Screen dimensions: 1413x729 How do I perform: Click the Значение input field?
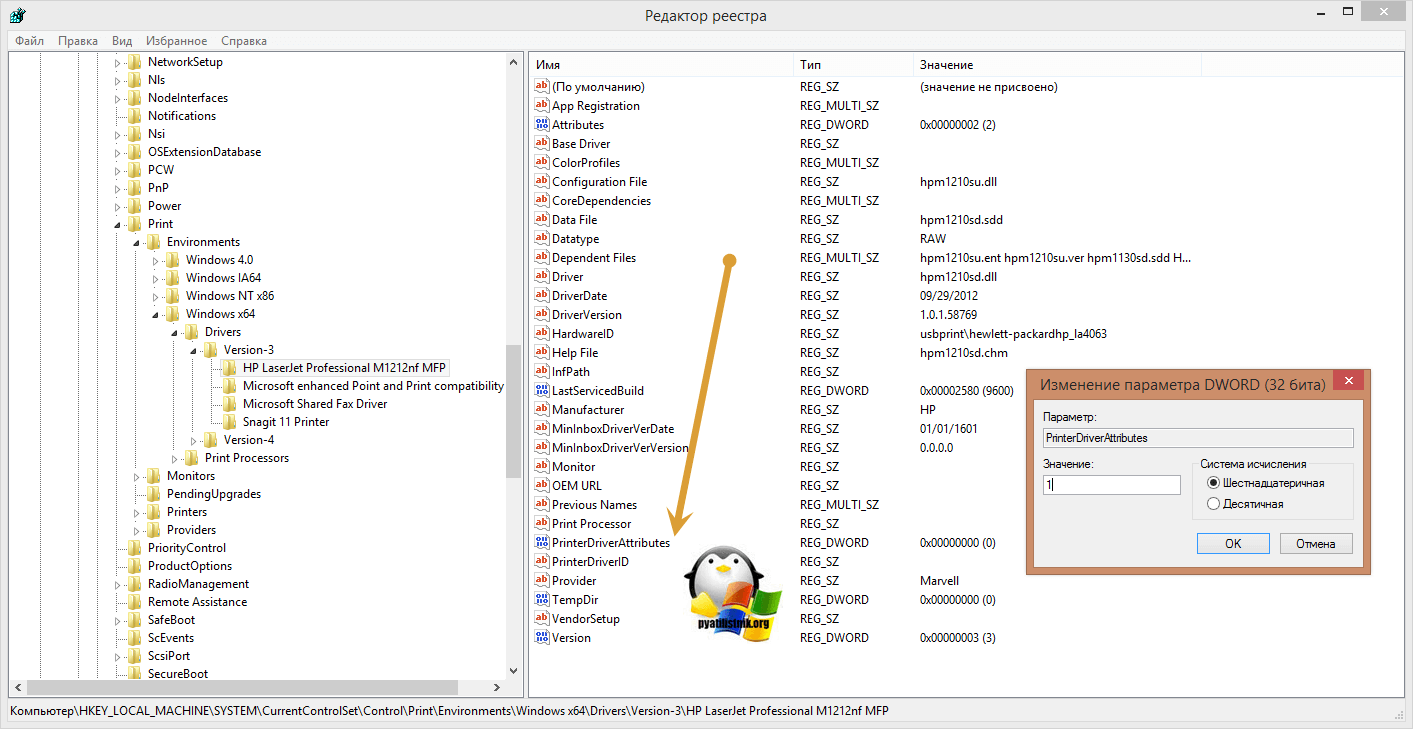1111,485
